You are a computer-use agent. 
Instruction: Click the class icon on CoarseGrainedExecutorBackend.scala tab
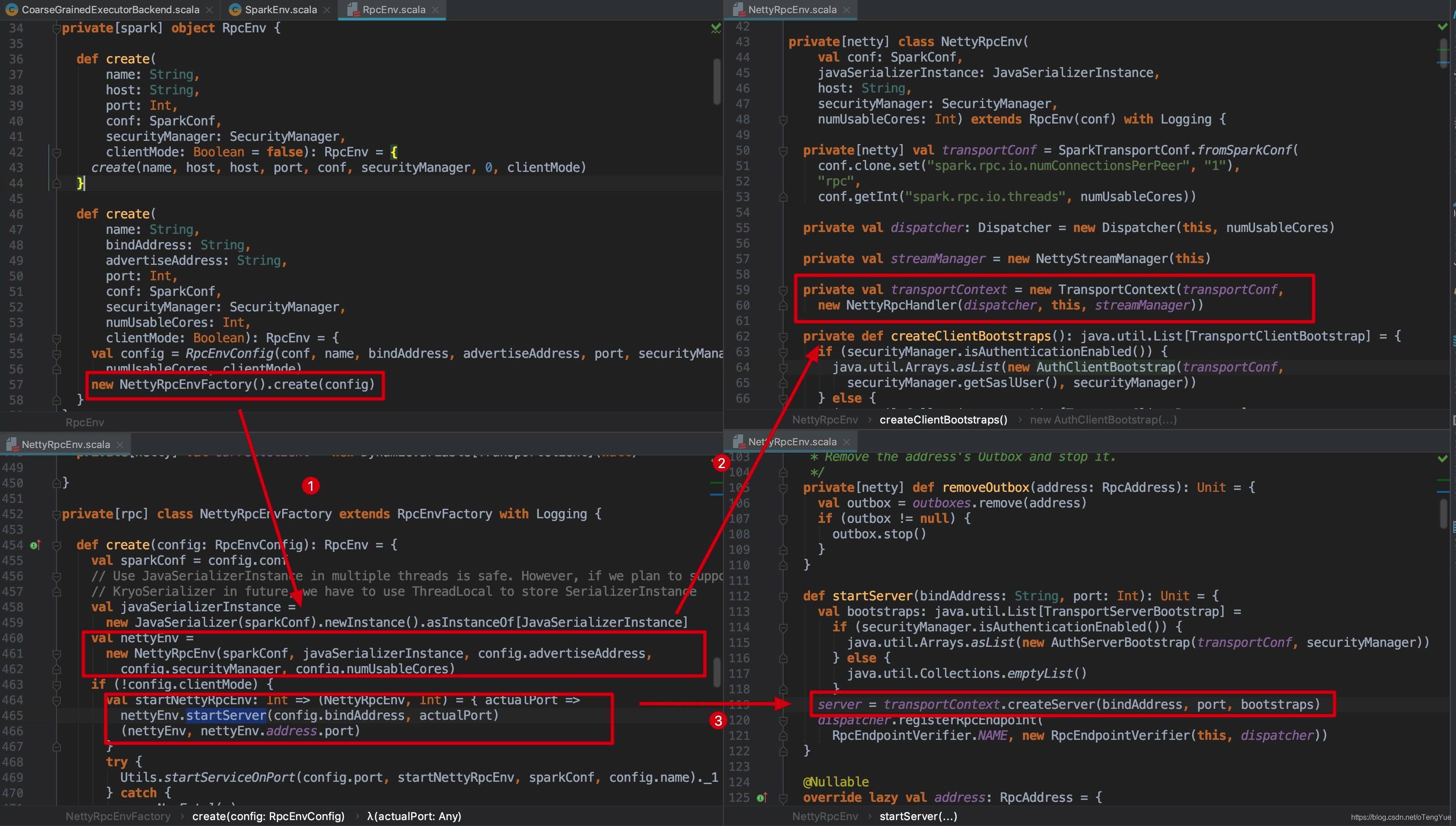click(11, 10)
